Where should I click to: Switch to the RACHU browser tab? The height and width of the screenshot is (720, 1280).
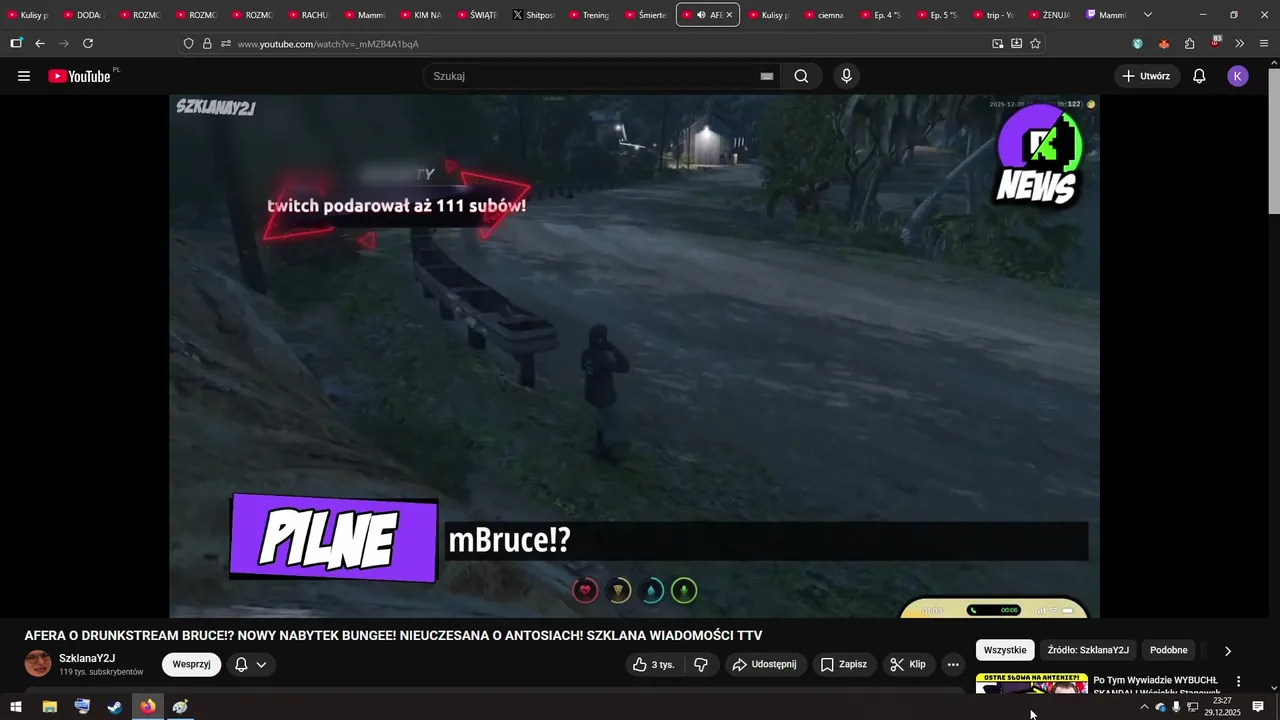pos(309,15)
